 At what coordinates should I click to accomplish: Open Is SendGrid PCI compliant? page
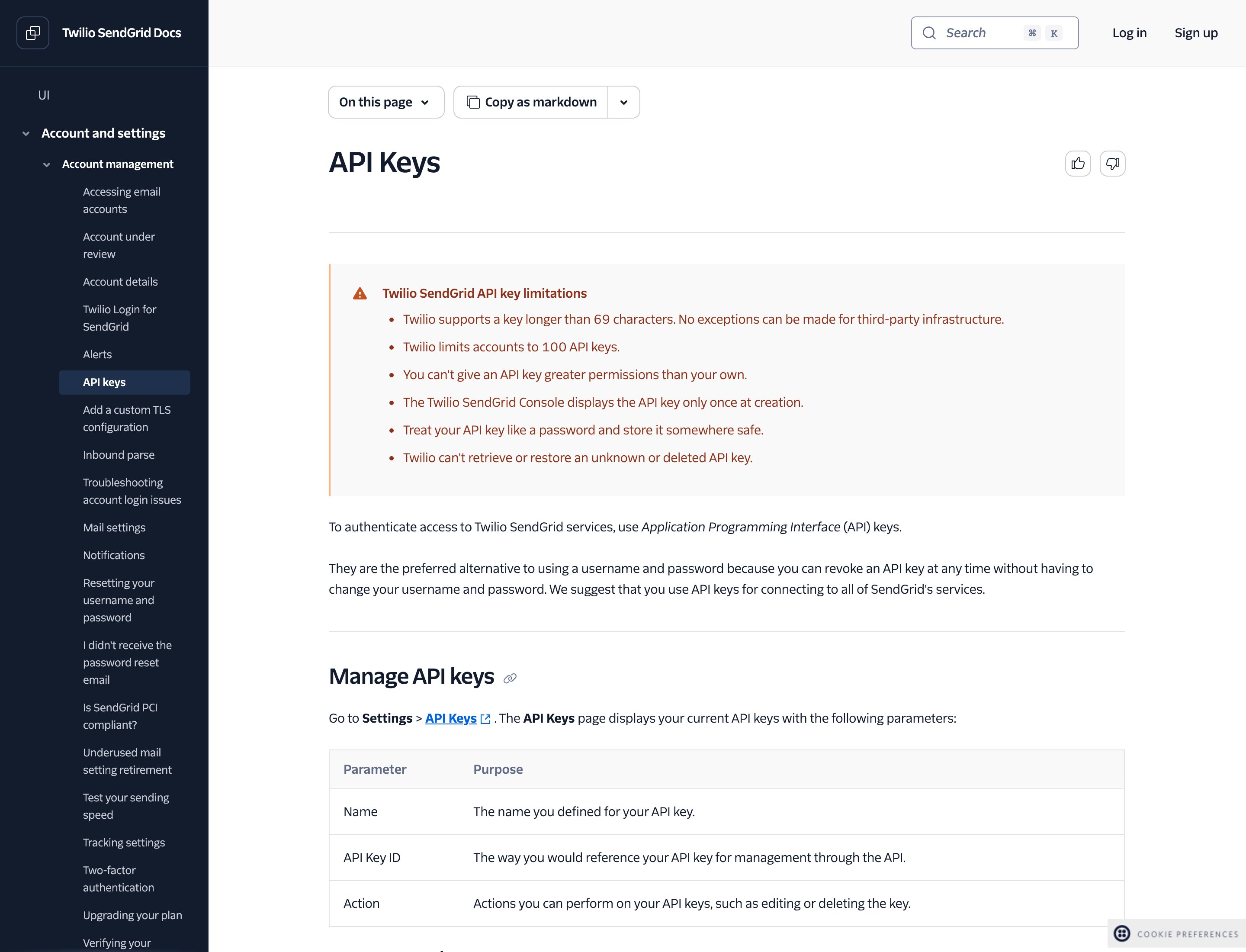[x=120, y=716]
